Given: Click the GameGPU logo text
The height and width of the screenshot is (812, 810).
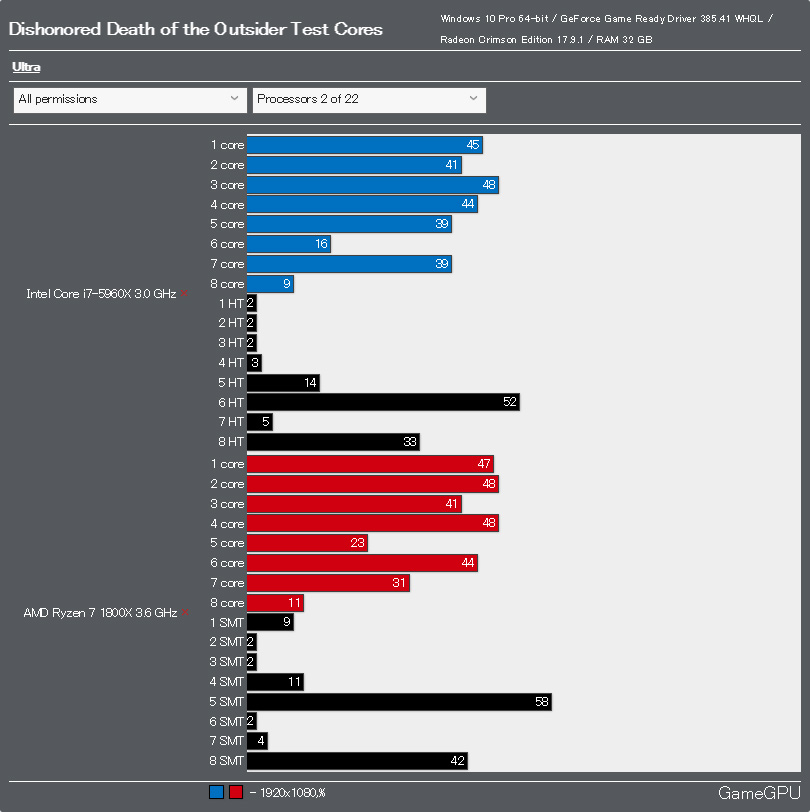Looking at the screenshot, I should pos(759,793).
